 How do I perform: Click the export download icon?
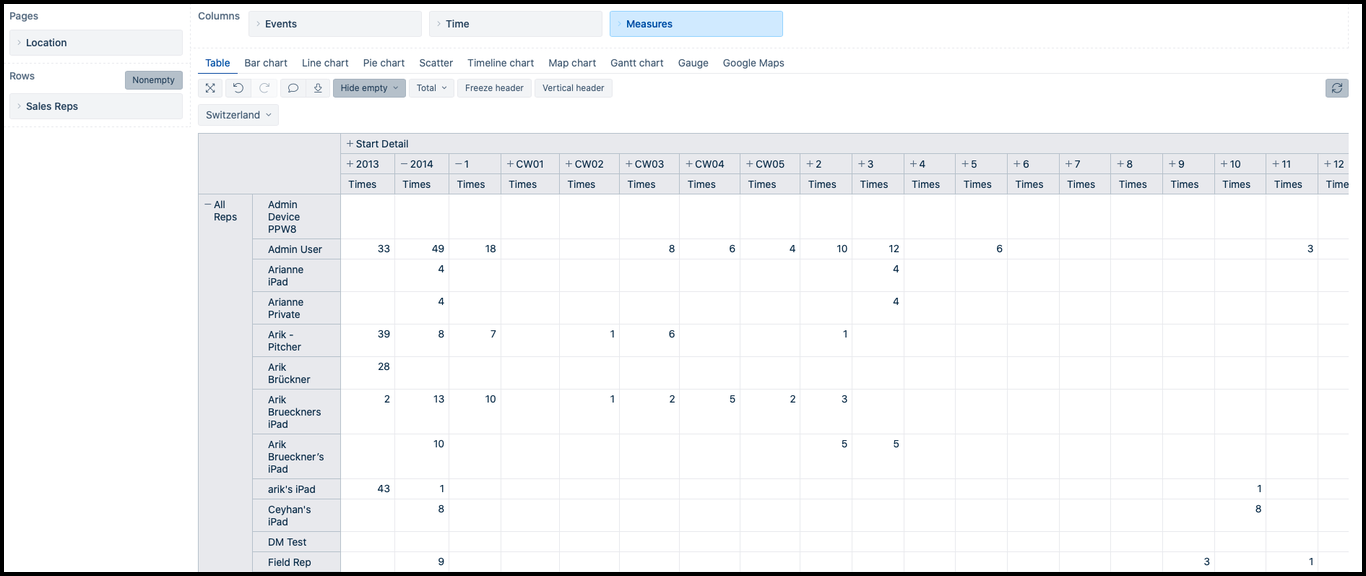(318, 88)
